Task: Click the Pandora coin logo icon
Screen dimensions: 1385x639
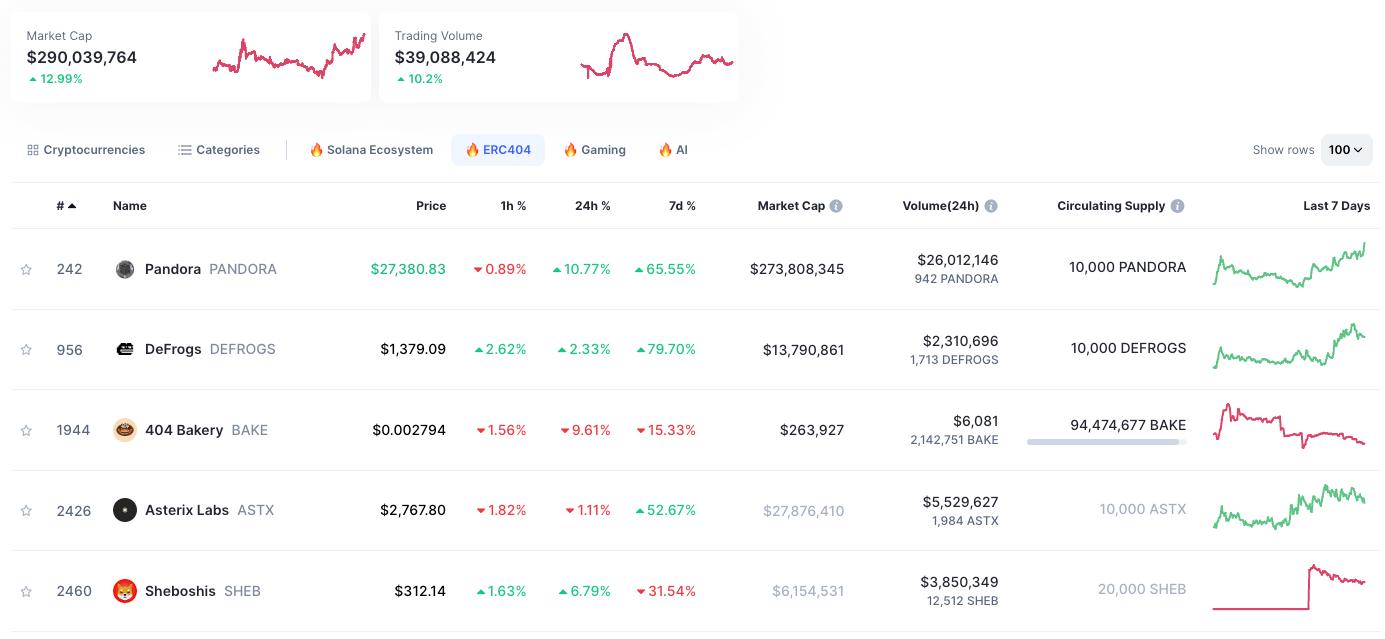Action: pyautogui.click(x=125, y=269)
